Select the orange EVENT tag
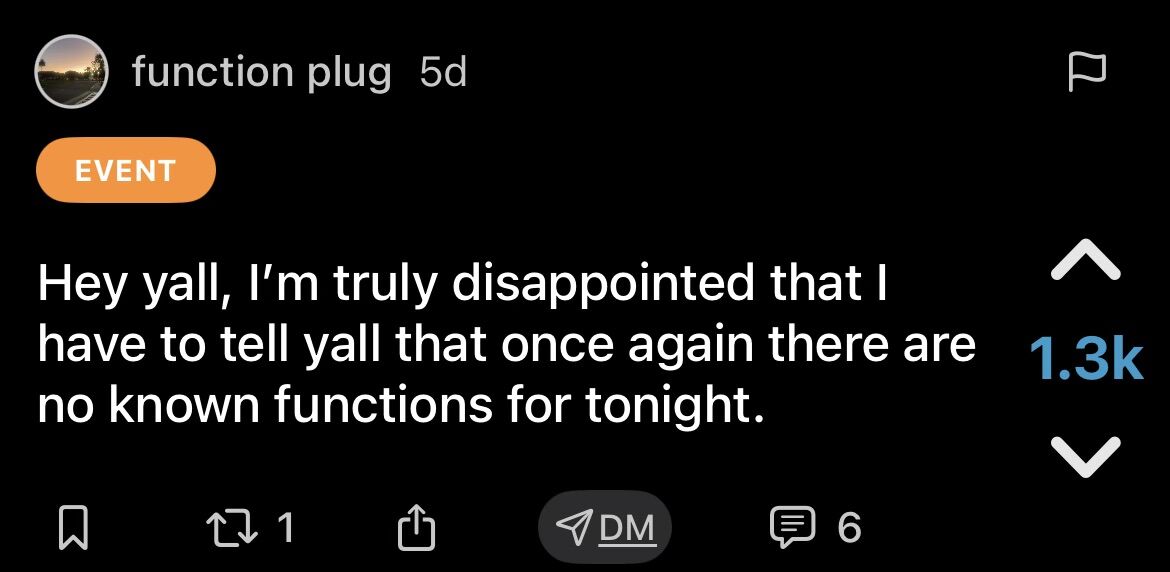The image size is (1170, 572). point(126,170)
